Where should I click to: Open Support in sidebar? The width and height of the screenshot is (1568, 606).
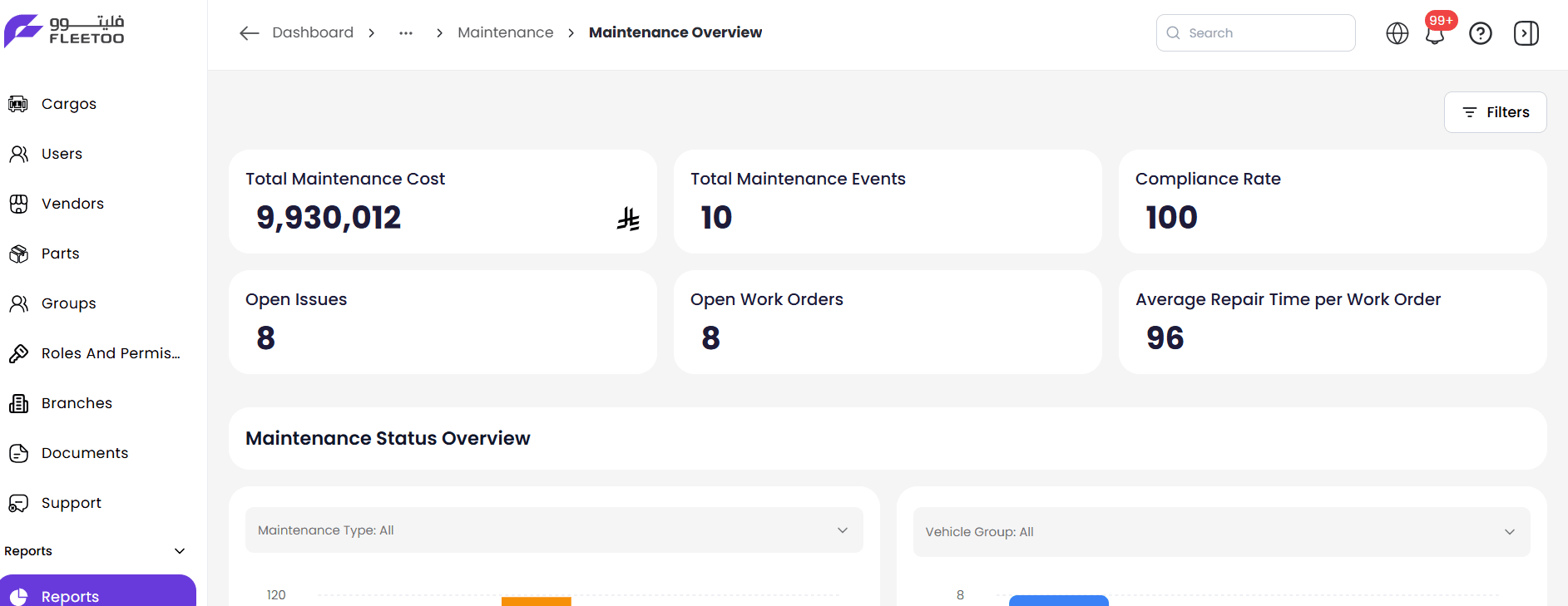(x=71, y=503)
